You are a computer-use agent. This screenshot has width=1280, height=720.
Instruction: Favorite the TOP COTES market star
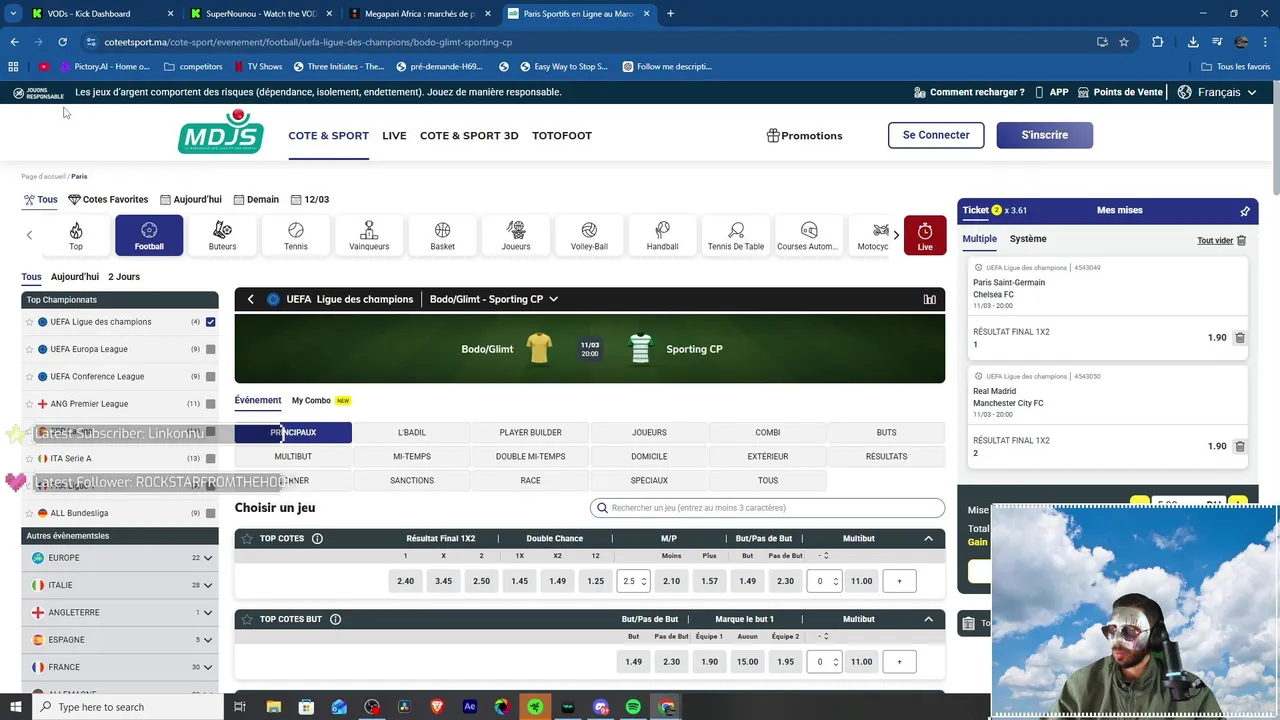247,538
